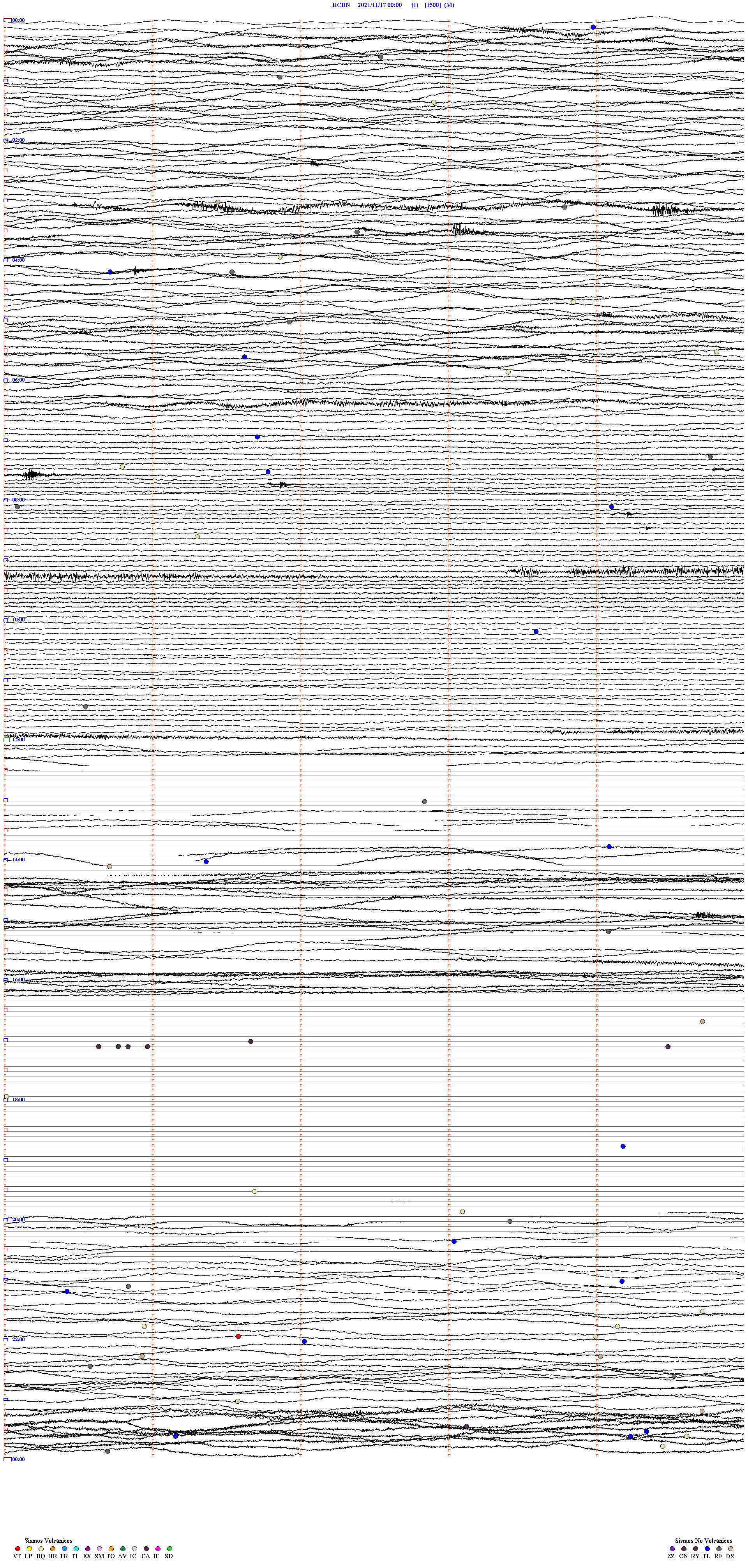Click the red VT event marker on the seismogram
This screenshot has width=748, height=1568.
click(x=238, y=1336)
